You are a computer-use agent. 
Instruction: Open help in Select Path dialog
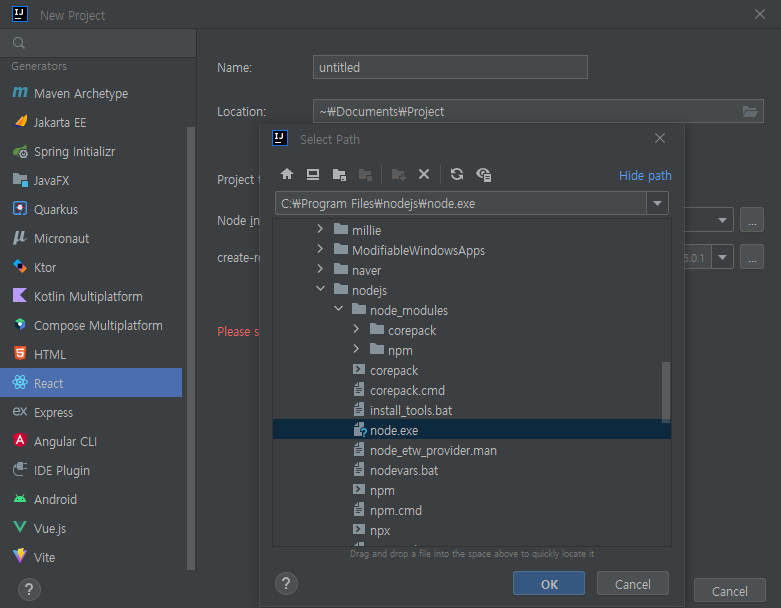286,584
